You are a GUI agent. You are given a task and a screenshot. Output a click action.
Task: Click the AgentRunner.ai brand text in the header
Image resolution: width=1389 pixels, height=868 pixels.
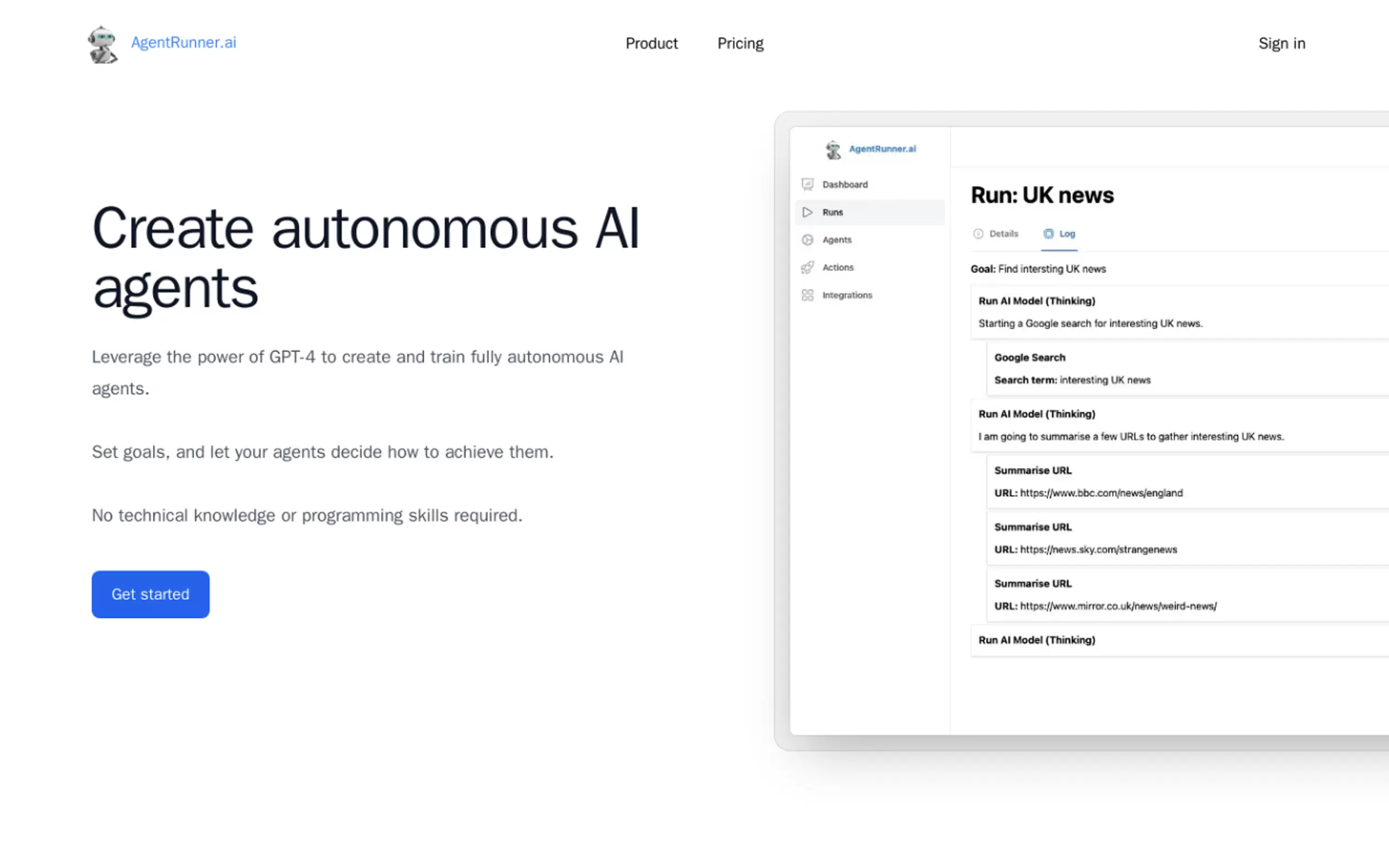183,43
